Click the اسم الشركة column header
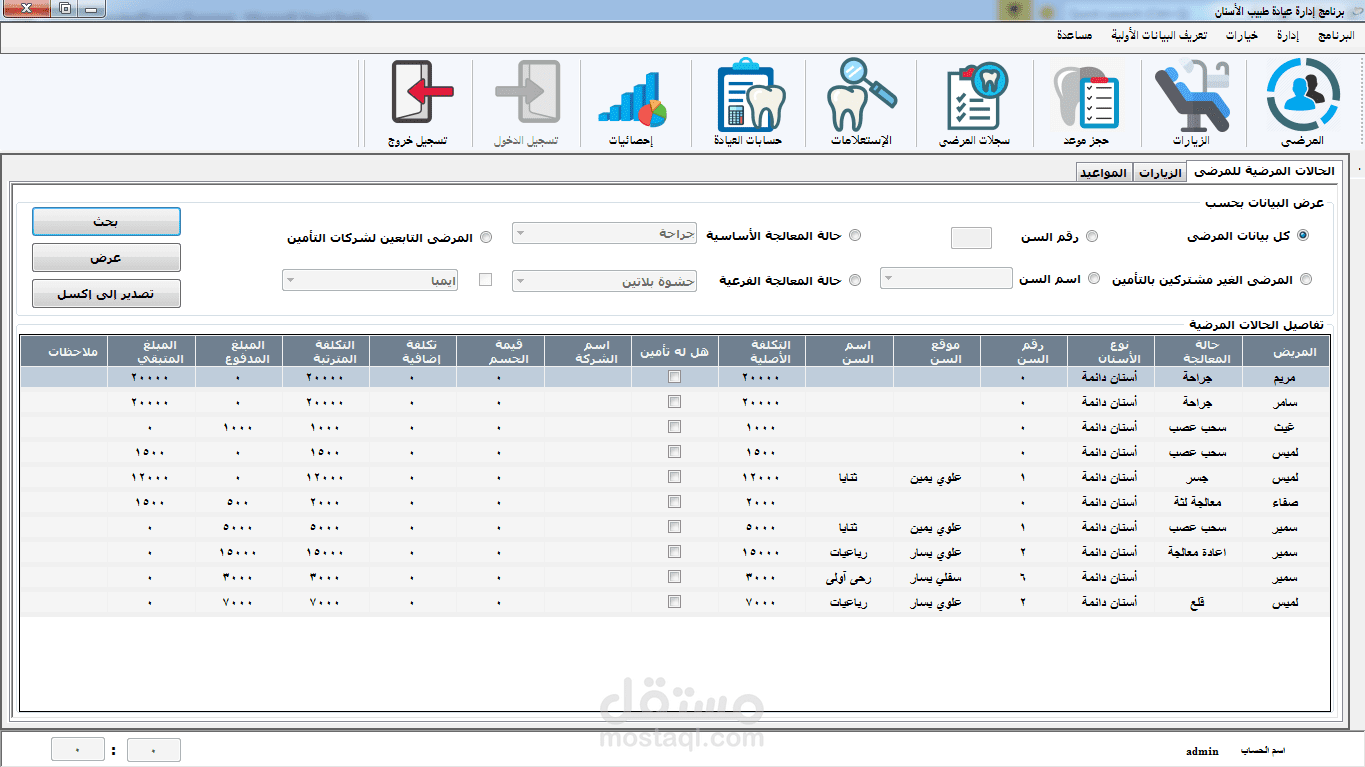 588,351
